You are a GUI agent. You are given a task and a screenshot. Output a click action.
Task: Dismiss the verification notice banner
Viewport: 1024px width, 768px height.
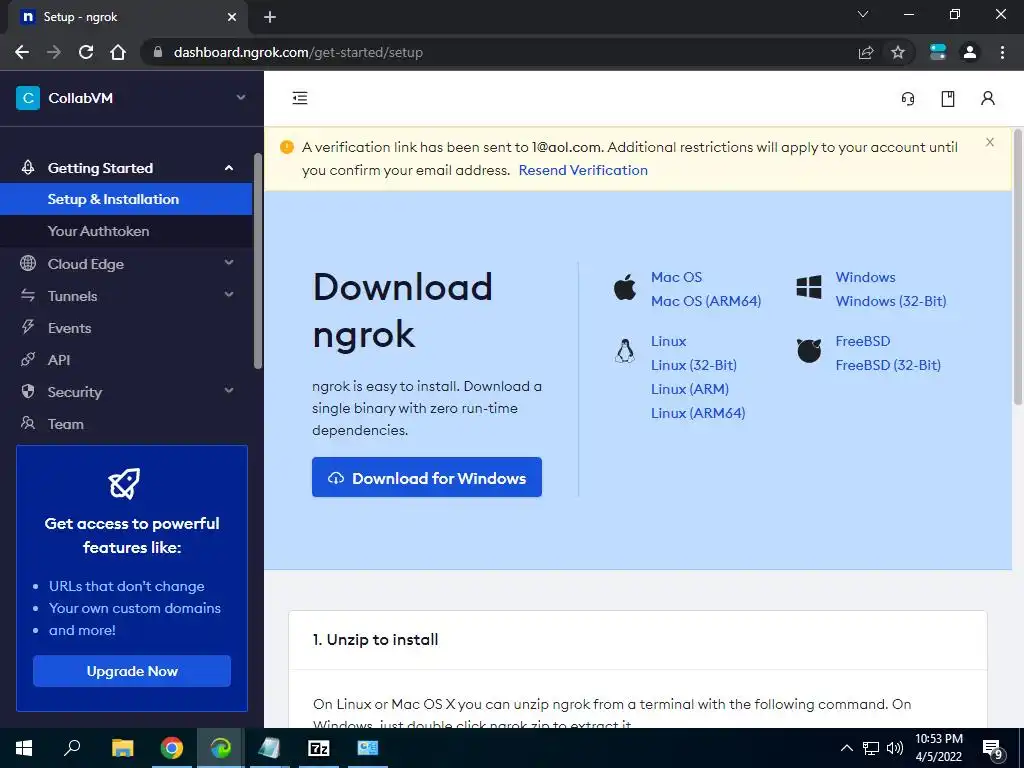tap(990, 142)
